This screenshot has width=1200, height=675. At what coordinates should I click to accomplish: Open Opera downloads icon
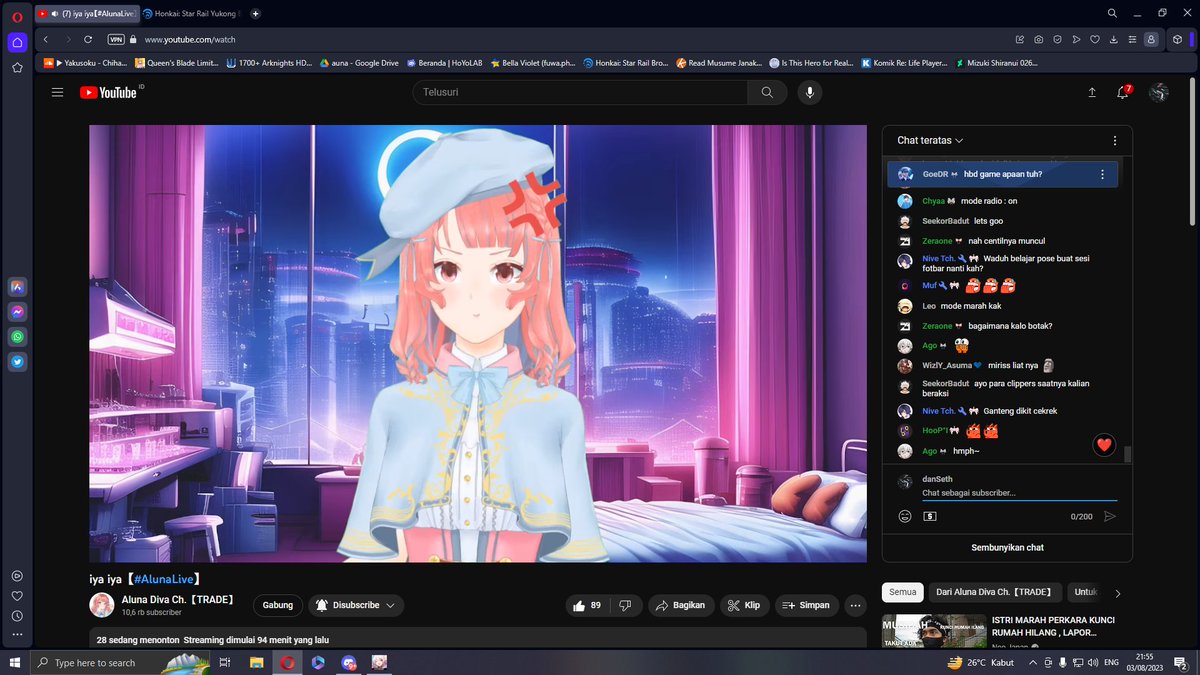(x=1112, y=39)
